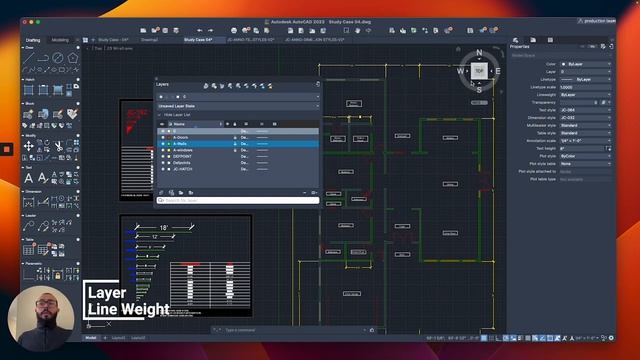Viewport: 640px width, 360px height.
Task: Toggle visibility of A-Doors layer
Action: coord(163,138)
